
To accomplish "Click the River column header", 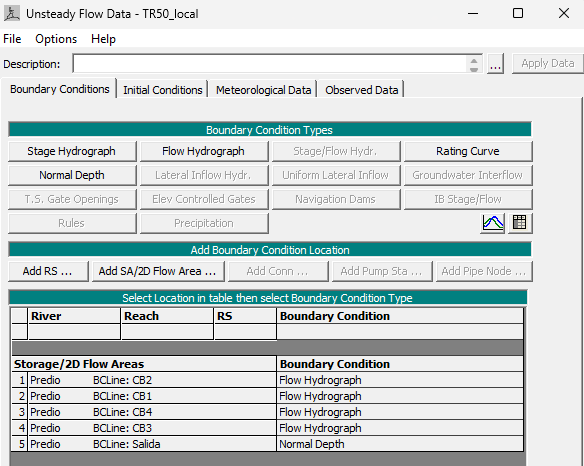I will tap(74, 316).
